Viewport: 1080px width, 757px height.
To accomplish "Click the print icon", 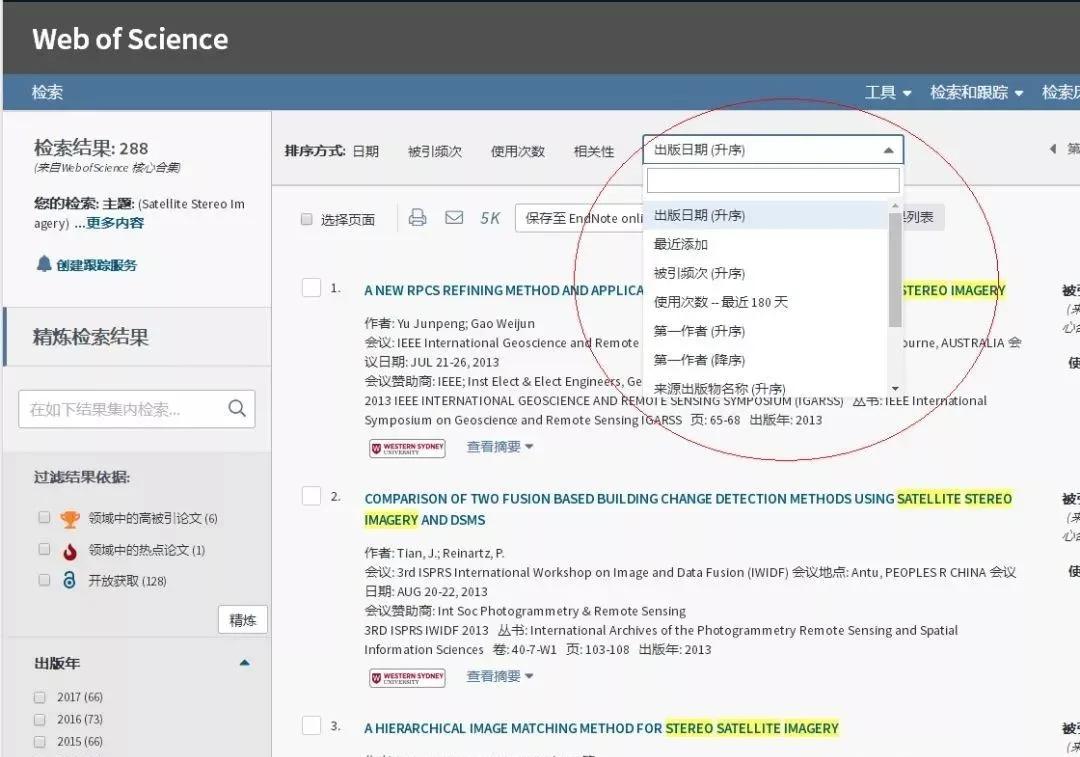I will 417,216.
